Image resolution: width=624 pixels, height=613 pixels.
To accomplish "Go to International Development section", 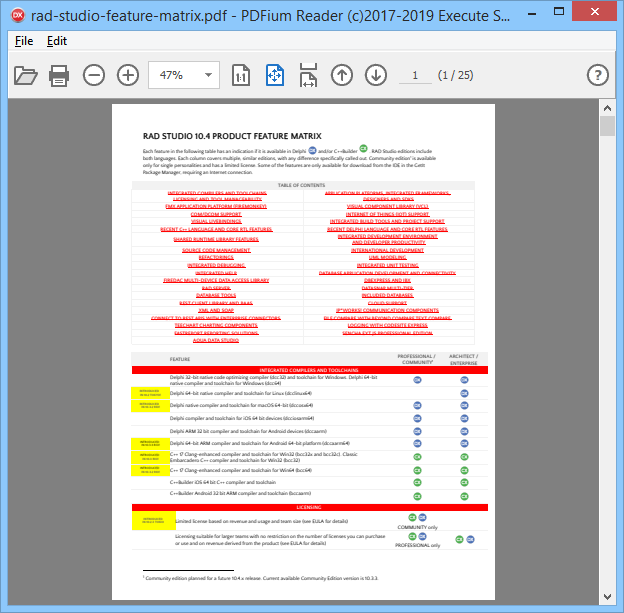I will tap(387, 250).
